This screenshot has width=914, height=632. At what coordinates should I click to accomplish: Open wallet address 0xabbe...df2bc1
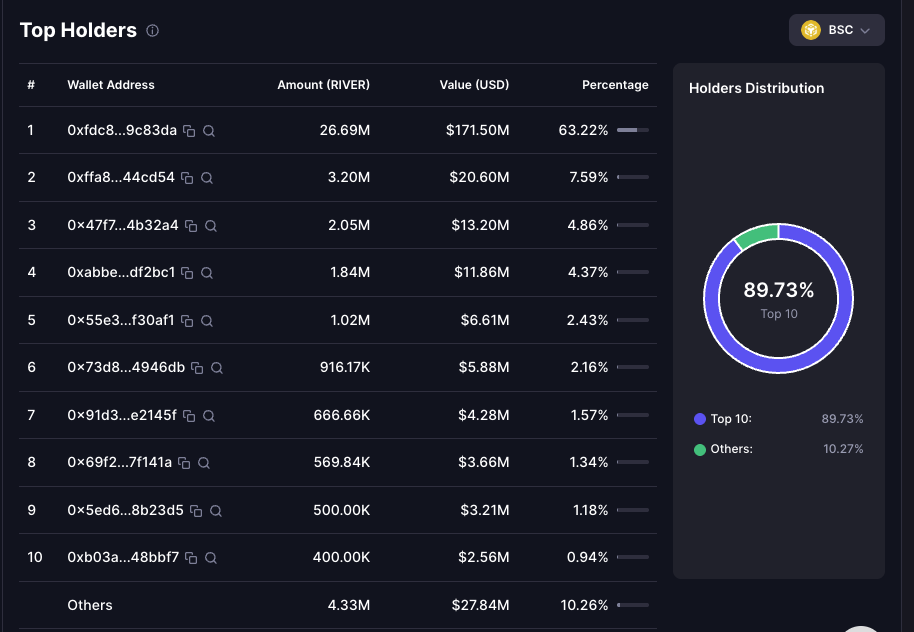coord(121,272)
